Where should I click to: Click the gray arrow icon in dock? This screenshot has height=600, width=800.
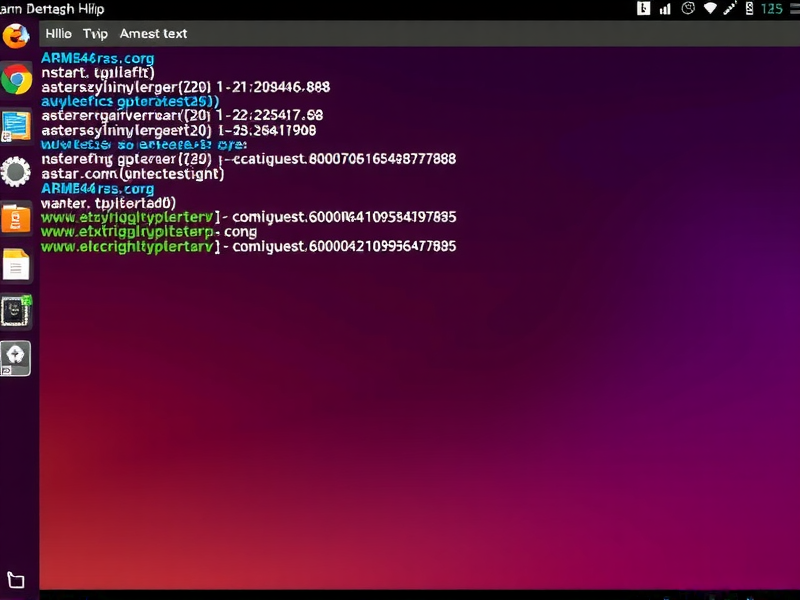pos(16,357)
